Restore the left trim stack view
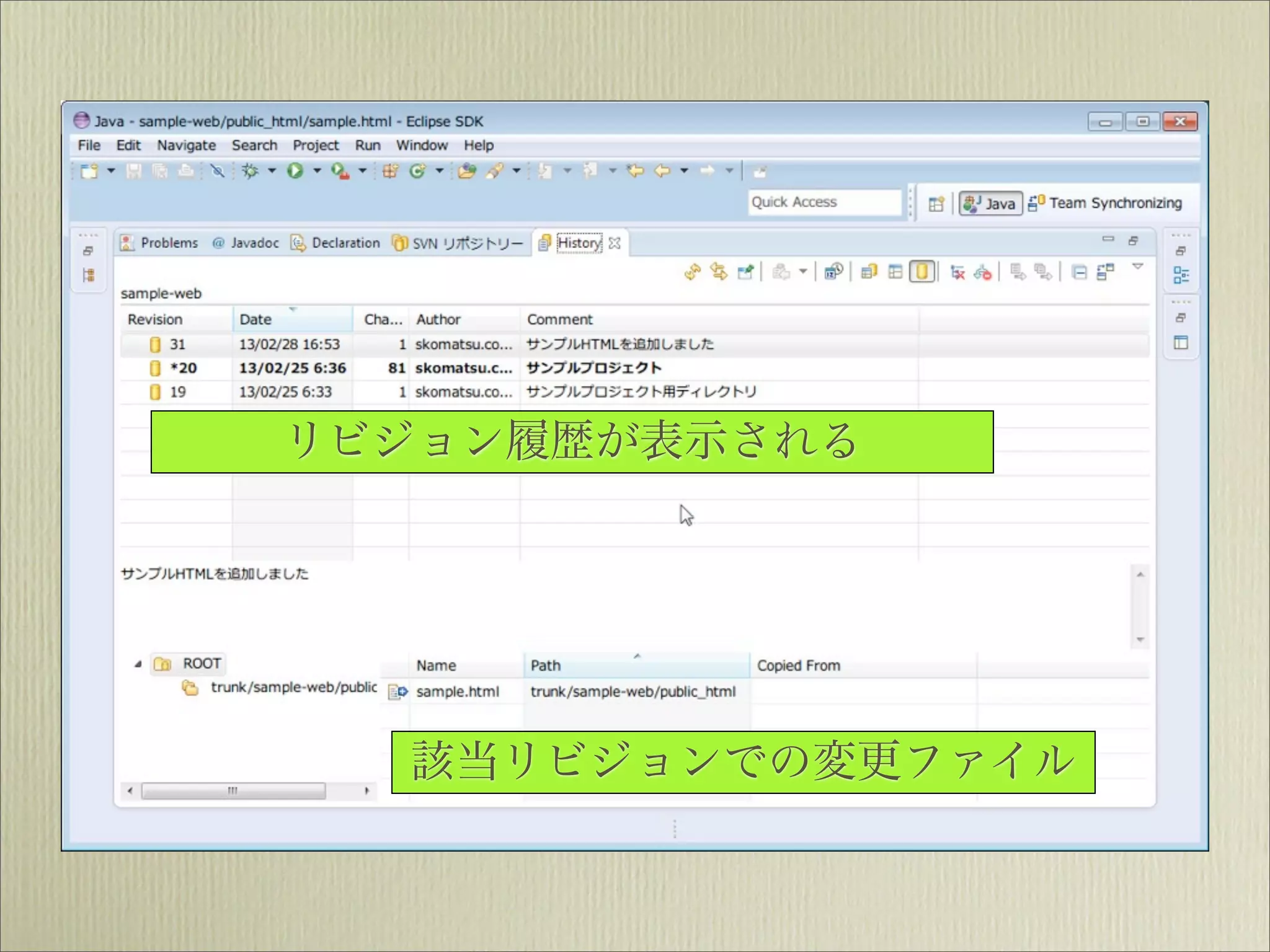This screenshot has height=952, width=1270. pos(88,251)
